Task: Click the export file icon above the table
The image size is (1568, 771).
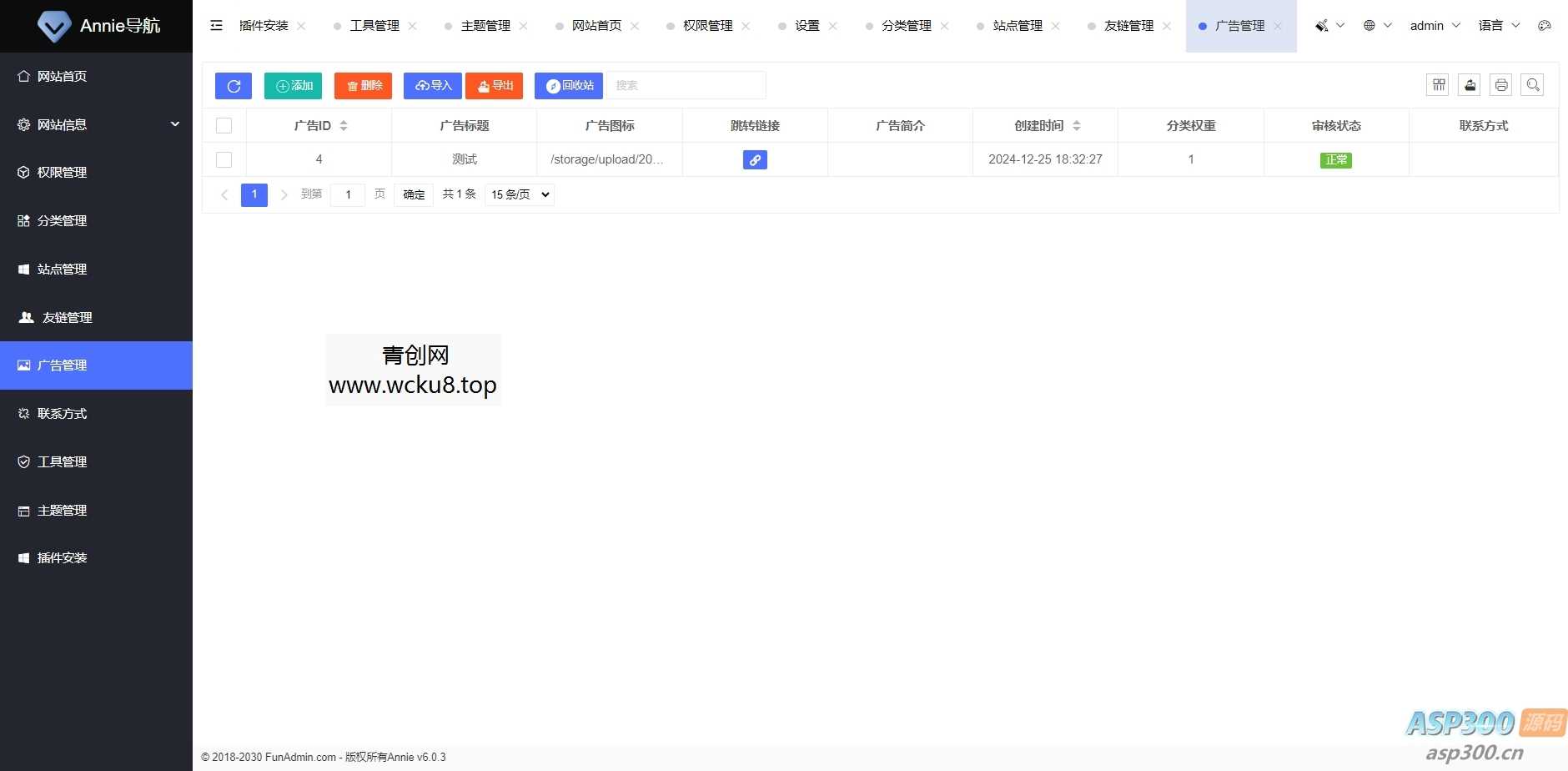Action: click(1469, 84)
